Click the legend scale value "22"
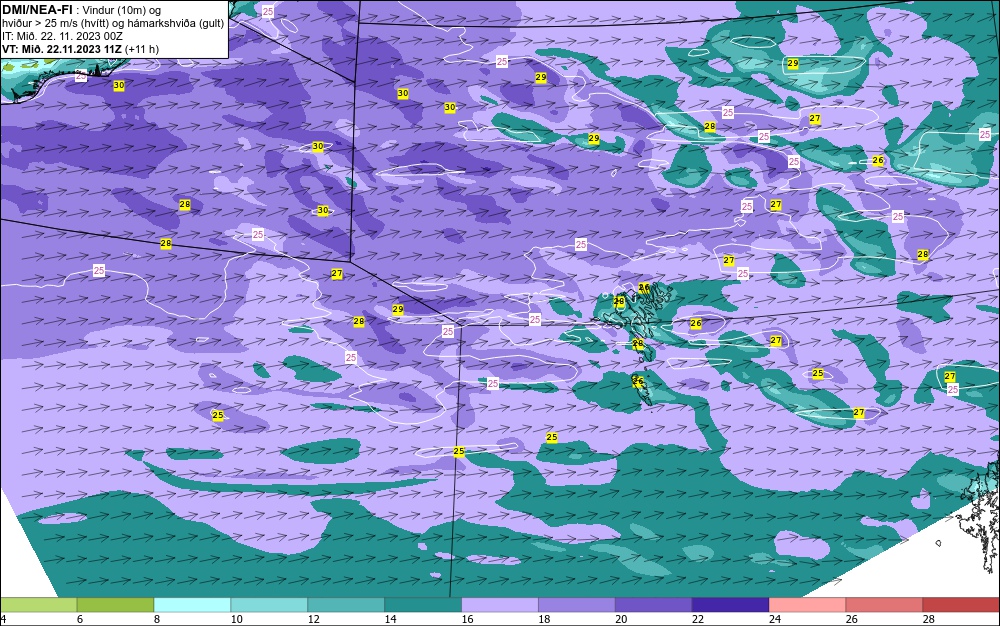 point(698,619)
